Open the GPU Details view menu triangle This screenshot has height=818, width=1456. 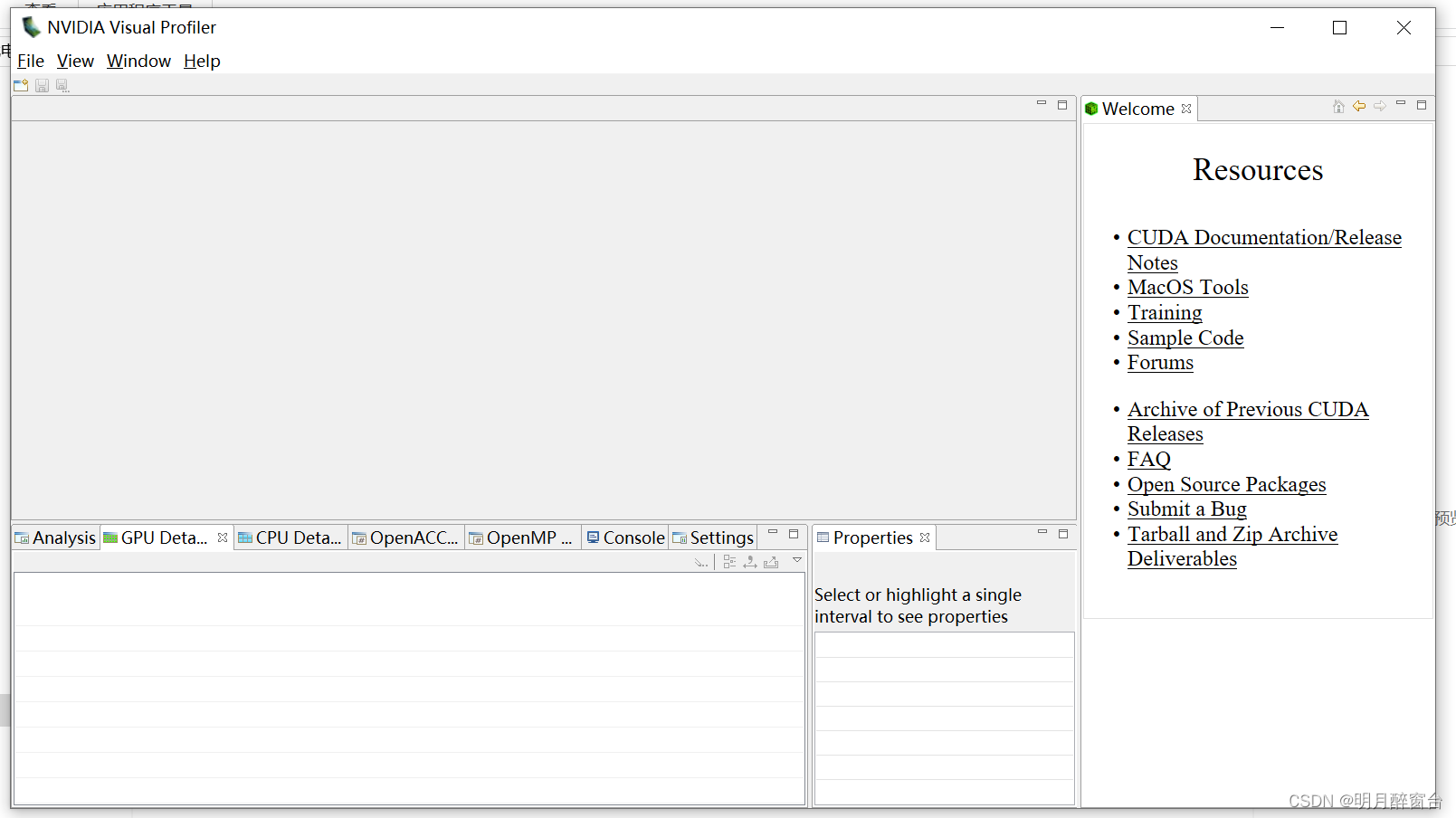tap(797, 560)
